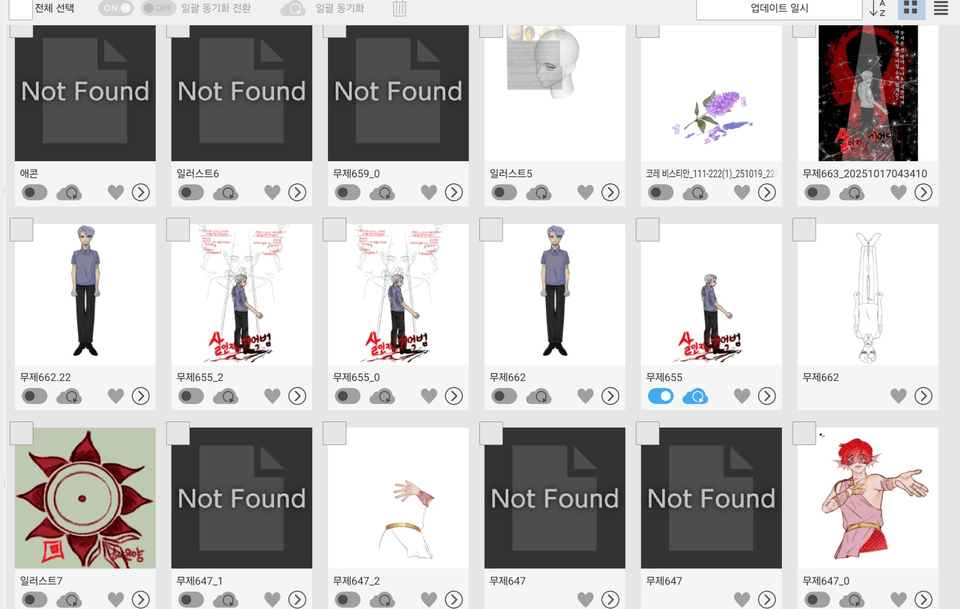The image size is (960, 609).
Task: Switch to list view layout
Action: point(941,9)
